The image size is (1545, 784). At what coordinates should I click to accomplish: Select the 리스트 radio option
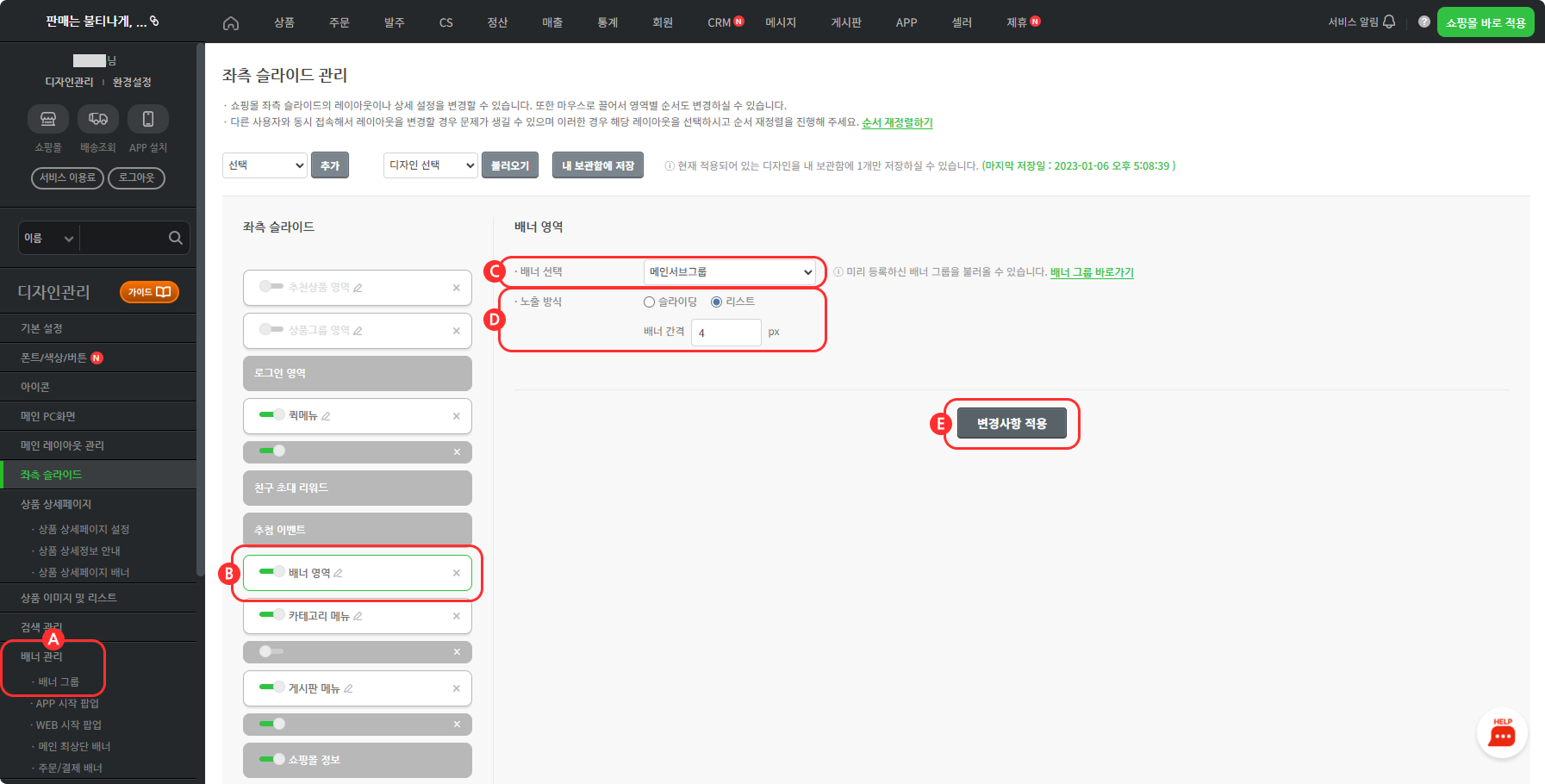[716, 302]
